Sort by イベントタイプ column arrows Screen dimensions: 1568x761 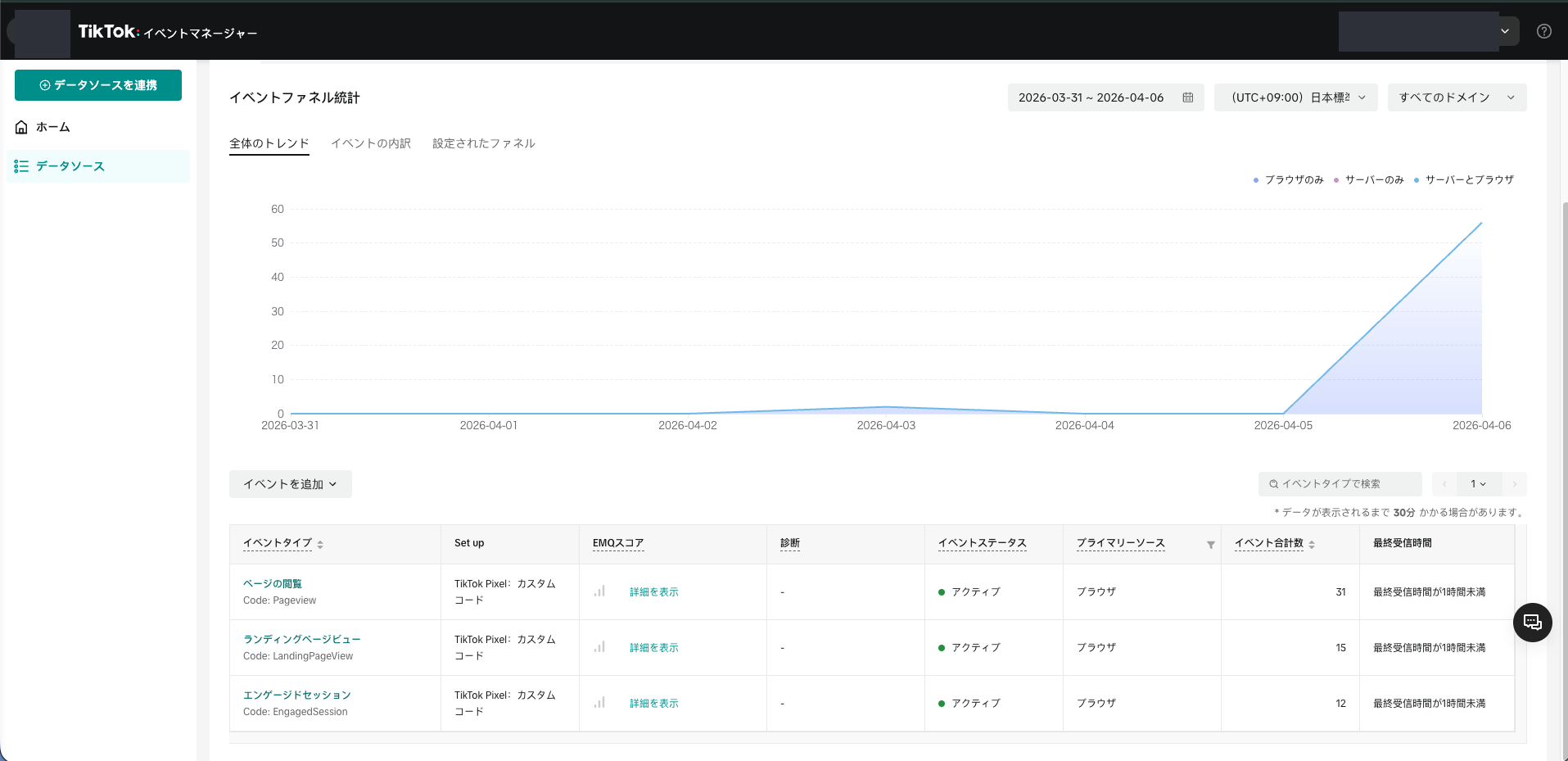tap(320, 544)
